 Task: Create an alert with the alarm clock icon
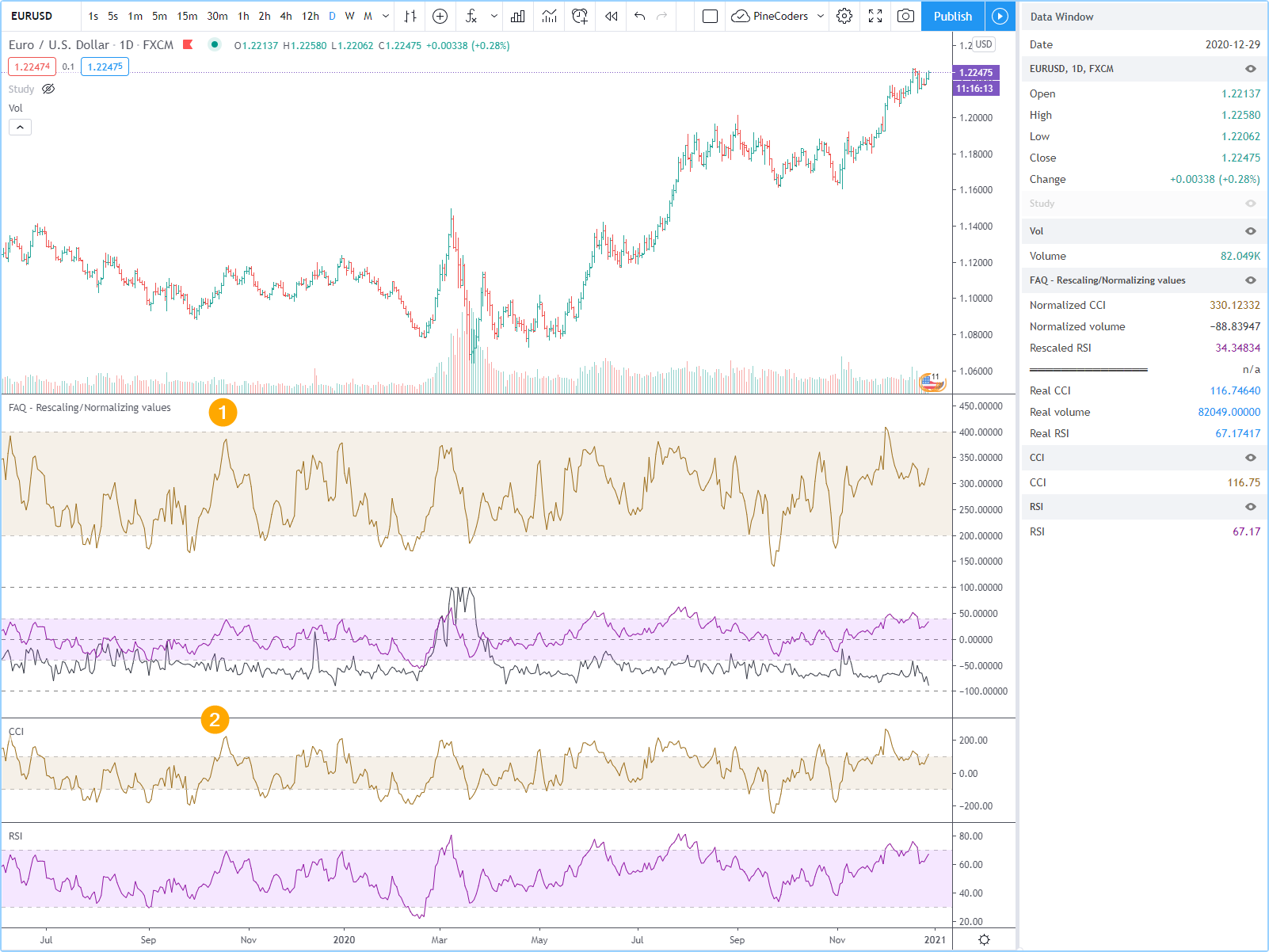pos(580,16)
